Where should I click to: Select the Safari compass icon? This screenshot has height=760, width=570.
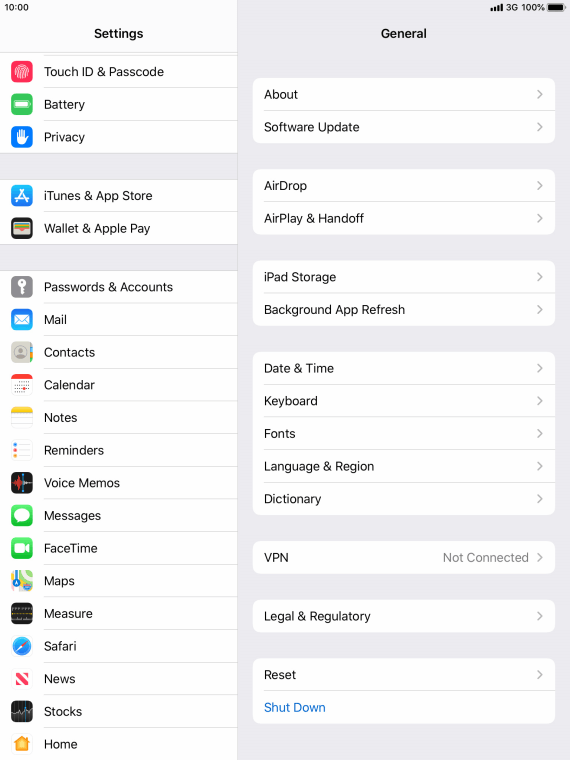click(x=22, y=646)
